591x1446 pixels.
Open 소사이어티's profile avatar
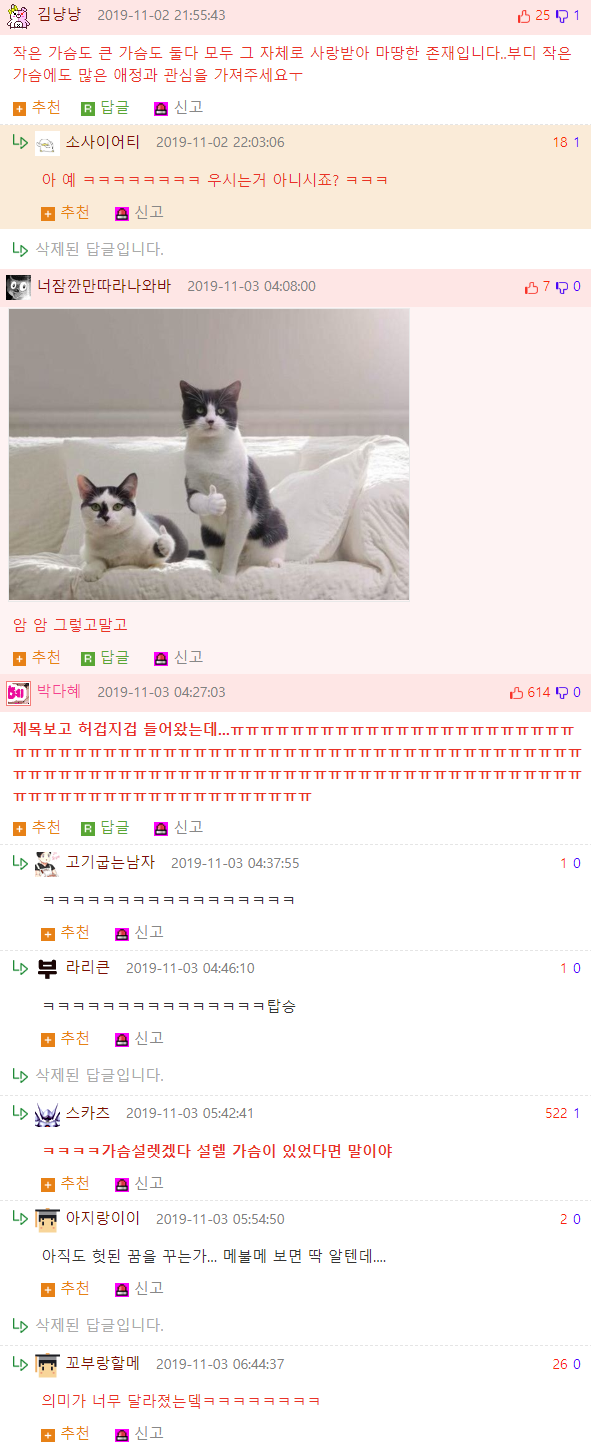click(x=47, y=143)
